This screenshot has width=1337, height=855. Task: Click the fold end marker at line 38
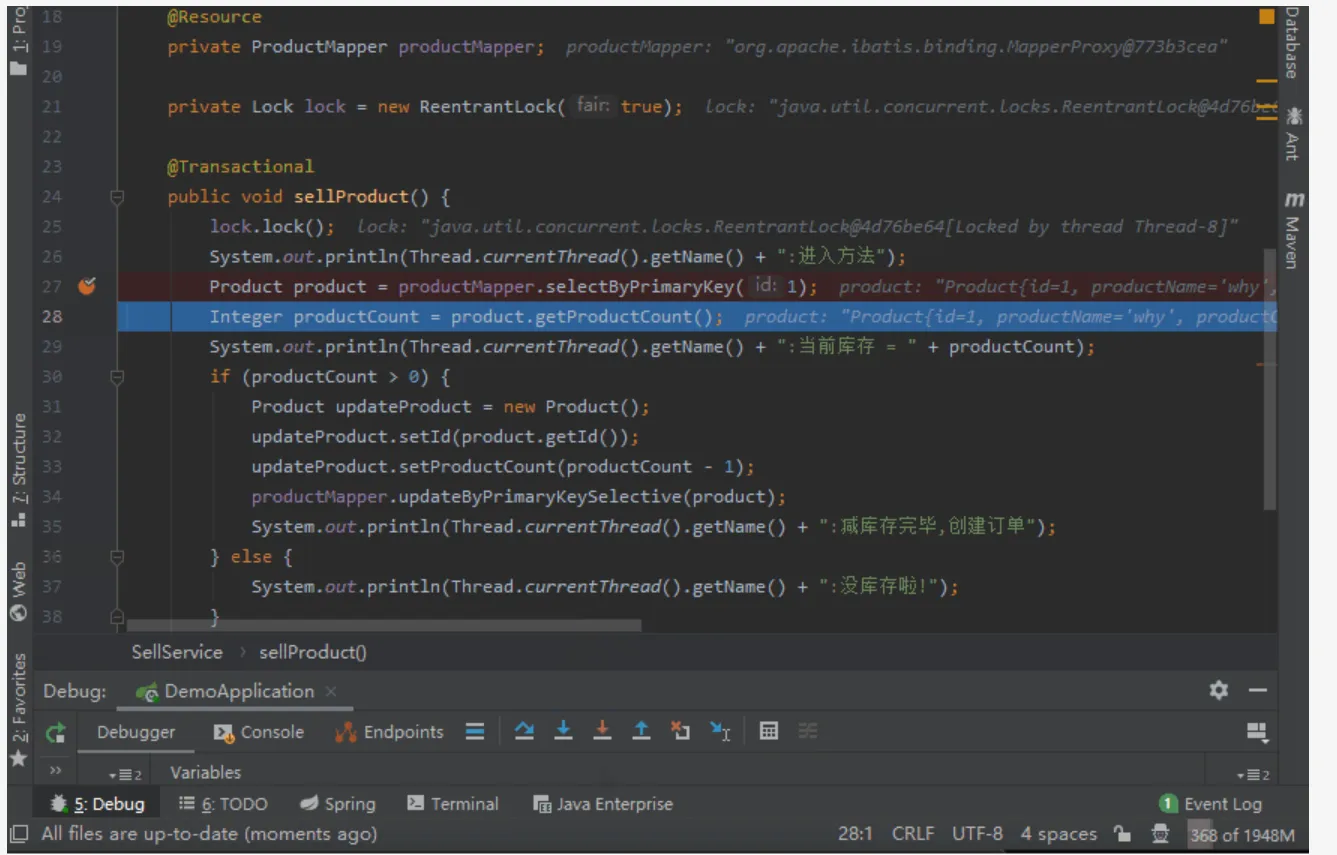click(x=117, y=616)
